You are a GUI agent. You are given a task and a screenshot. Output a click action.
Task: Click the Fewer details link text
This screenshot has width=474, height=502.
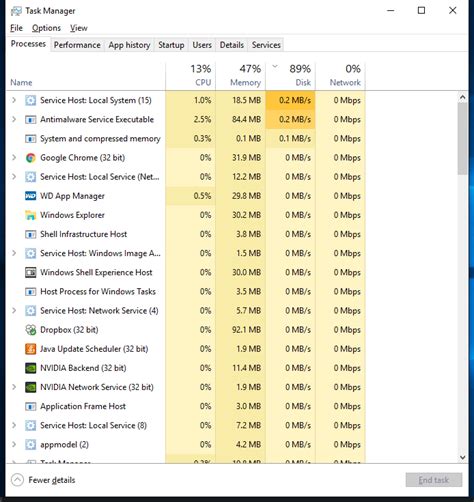[x=52, y=480]
